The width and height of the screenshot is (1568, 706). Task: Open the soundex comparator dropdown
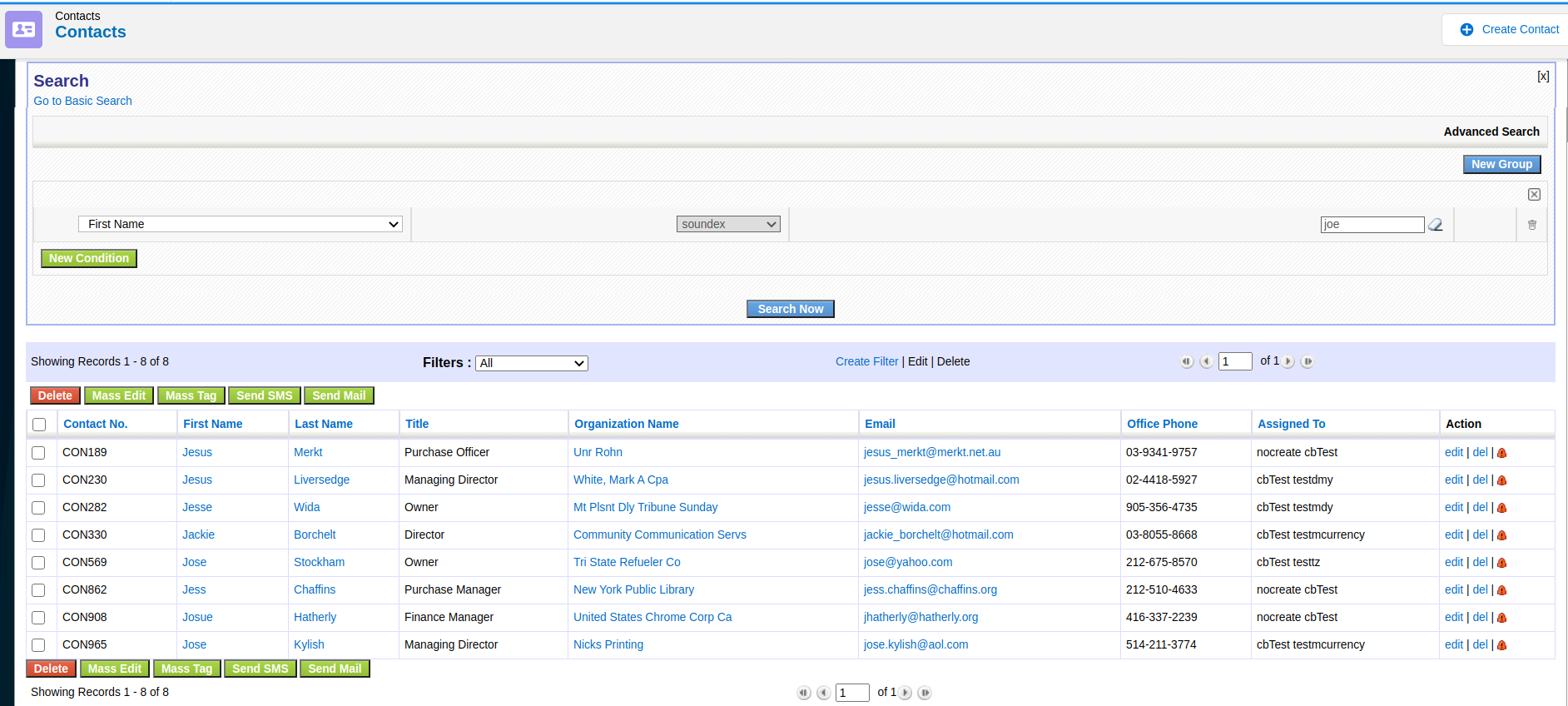(x=728, y=224)
